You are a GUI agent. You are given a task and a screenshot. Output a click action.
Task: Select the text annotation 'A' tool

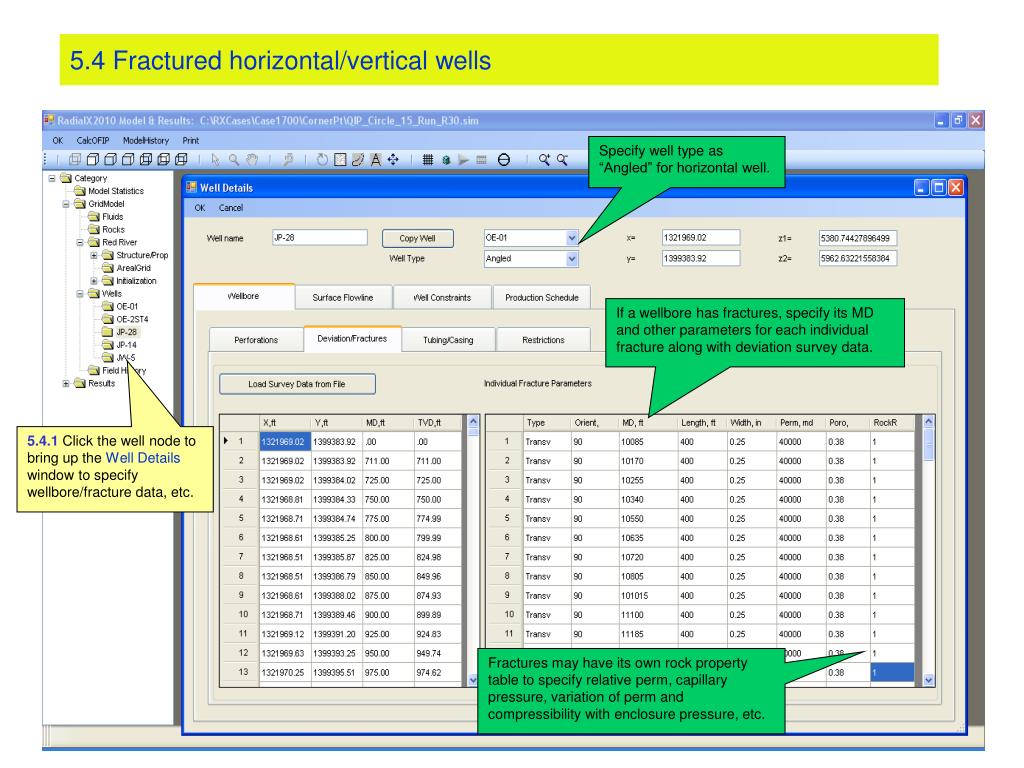pos(376,159)
